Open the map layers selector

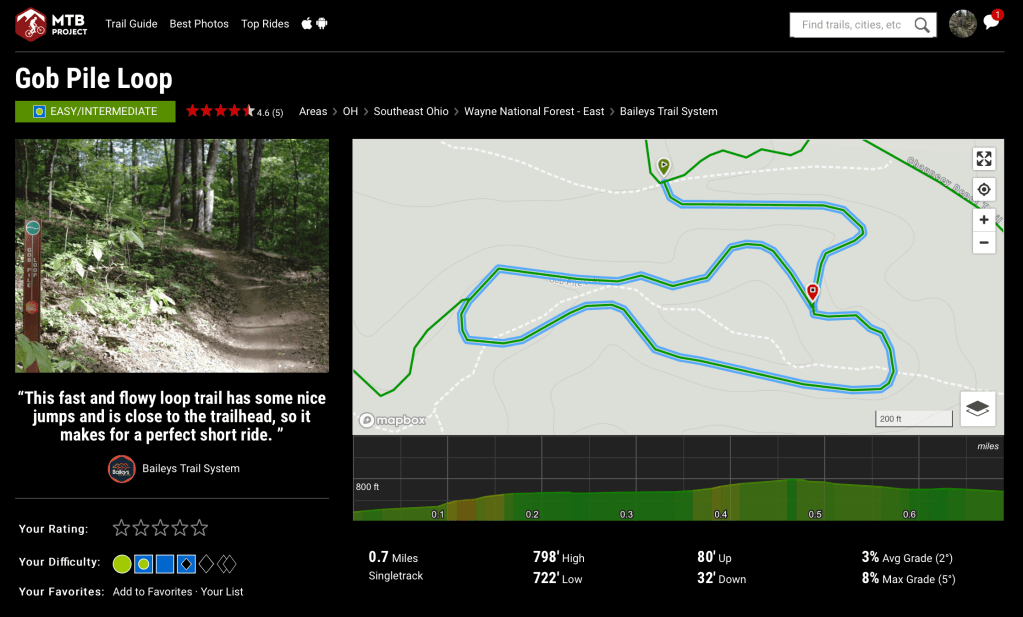(x=978, y=408)
